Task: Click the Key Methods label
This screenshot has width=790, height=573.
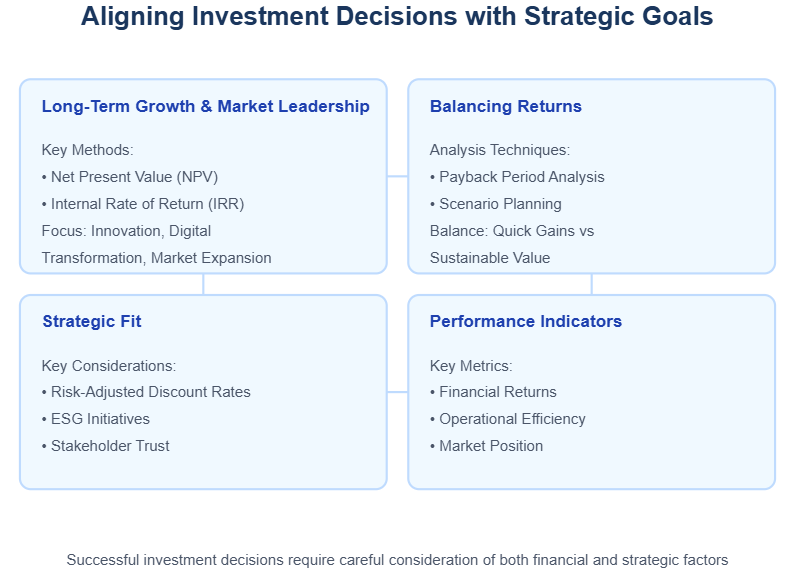Action: pos(87,150)
